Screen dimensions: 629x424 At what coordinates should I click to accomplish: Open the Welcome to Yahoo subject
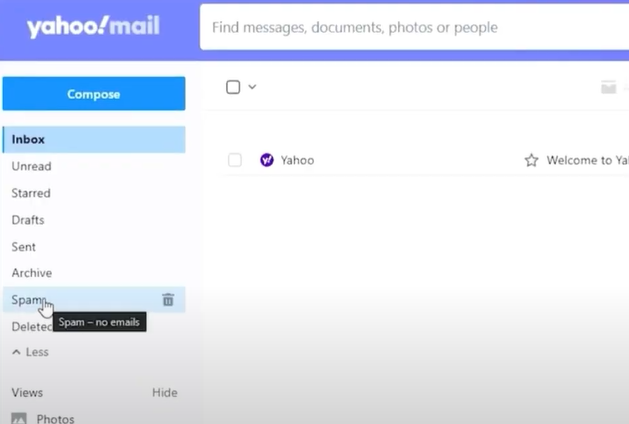coord(588,160)
